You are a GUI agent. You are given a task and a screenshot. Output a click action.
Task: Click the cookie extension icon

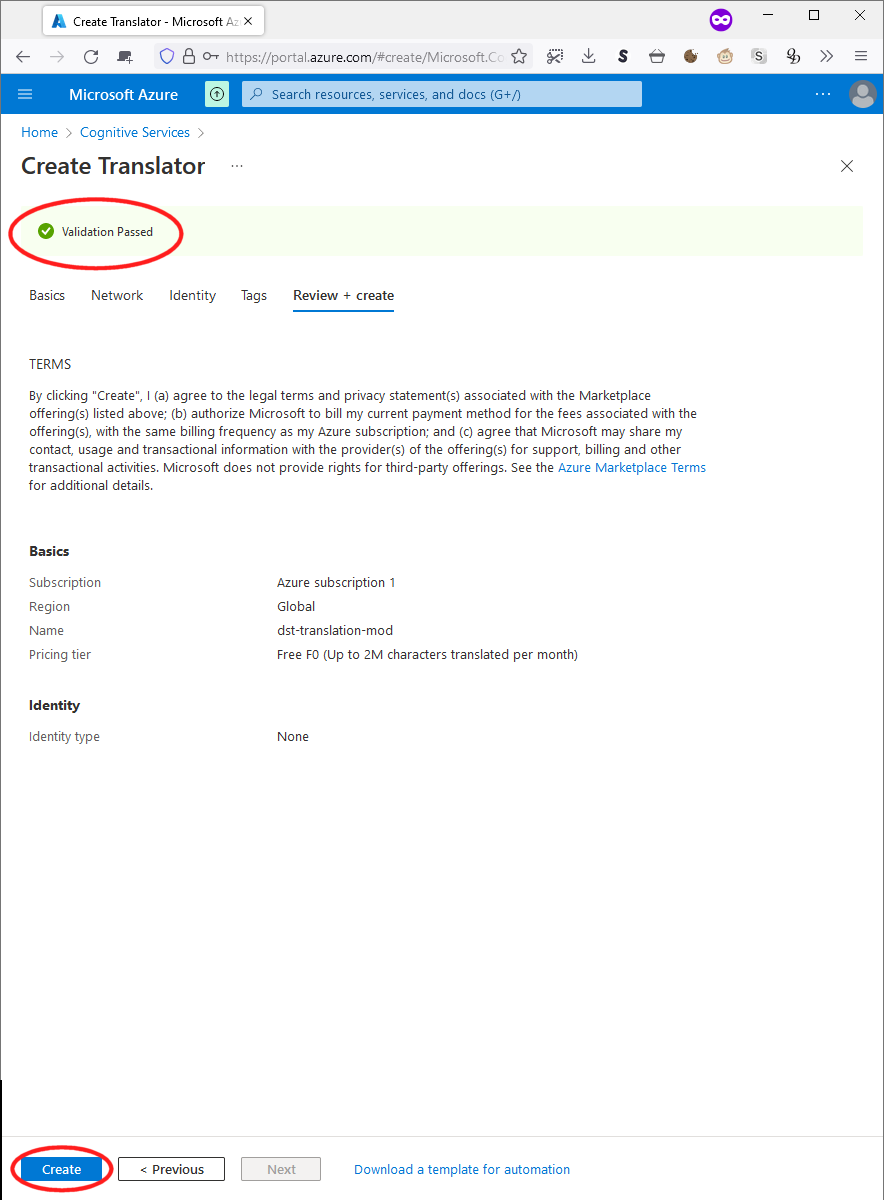pos(691,57)
